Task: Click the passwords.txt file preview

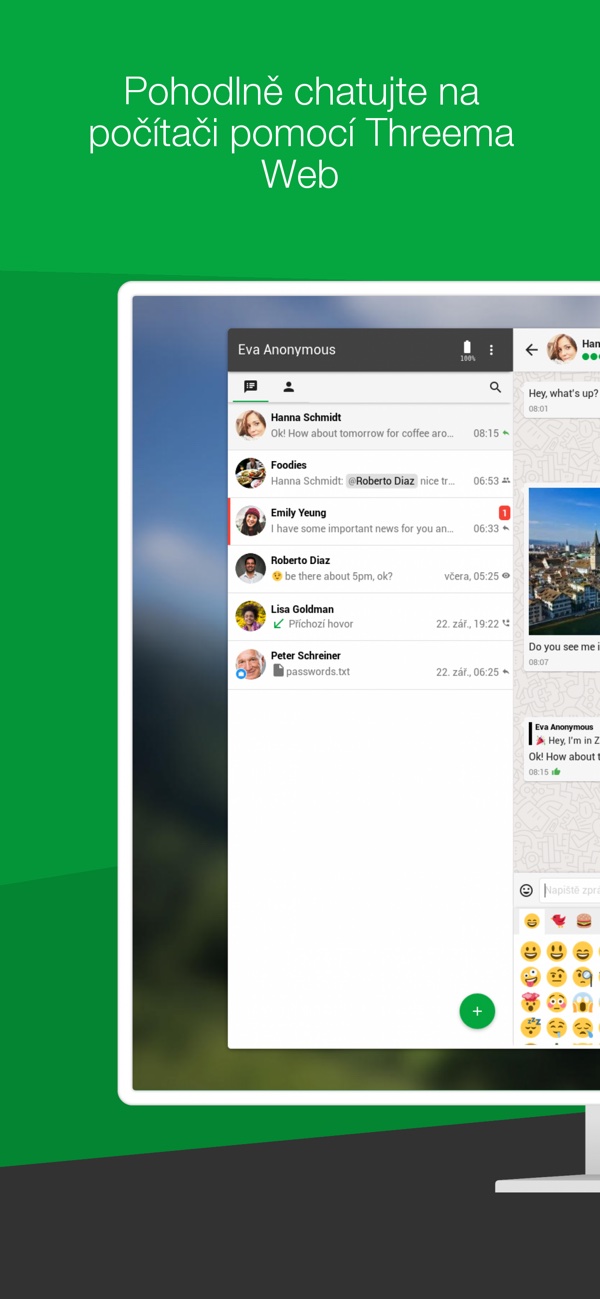Action: 311,672
